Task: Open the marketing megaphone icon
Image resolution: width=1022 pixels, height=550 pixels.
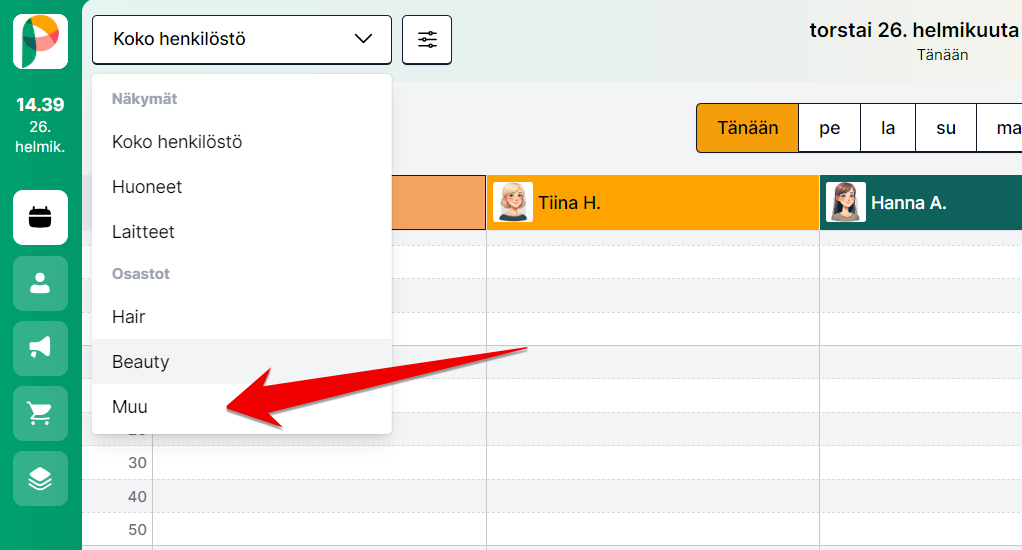Action: pyautogui.click(x=40, y=348)
